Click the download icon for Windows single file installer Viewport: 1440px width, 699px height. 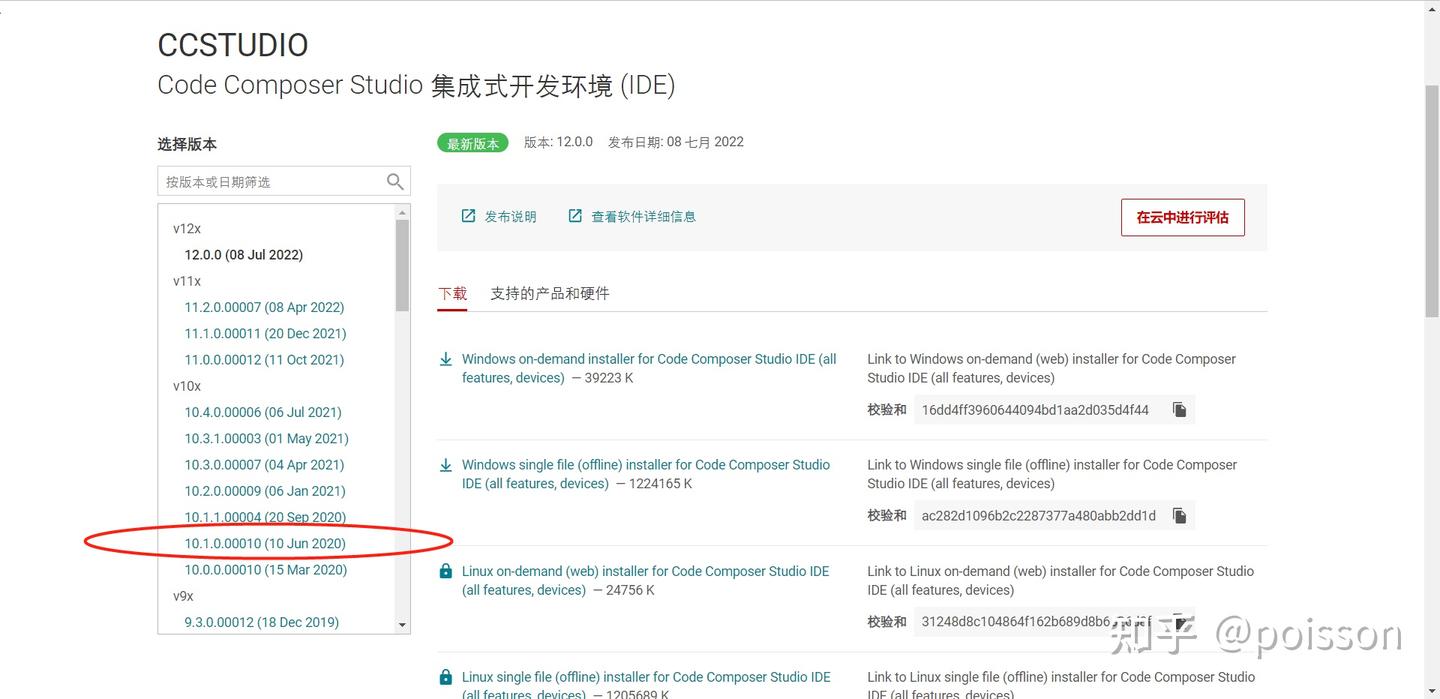(x=446, y=464)
